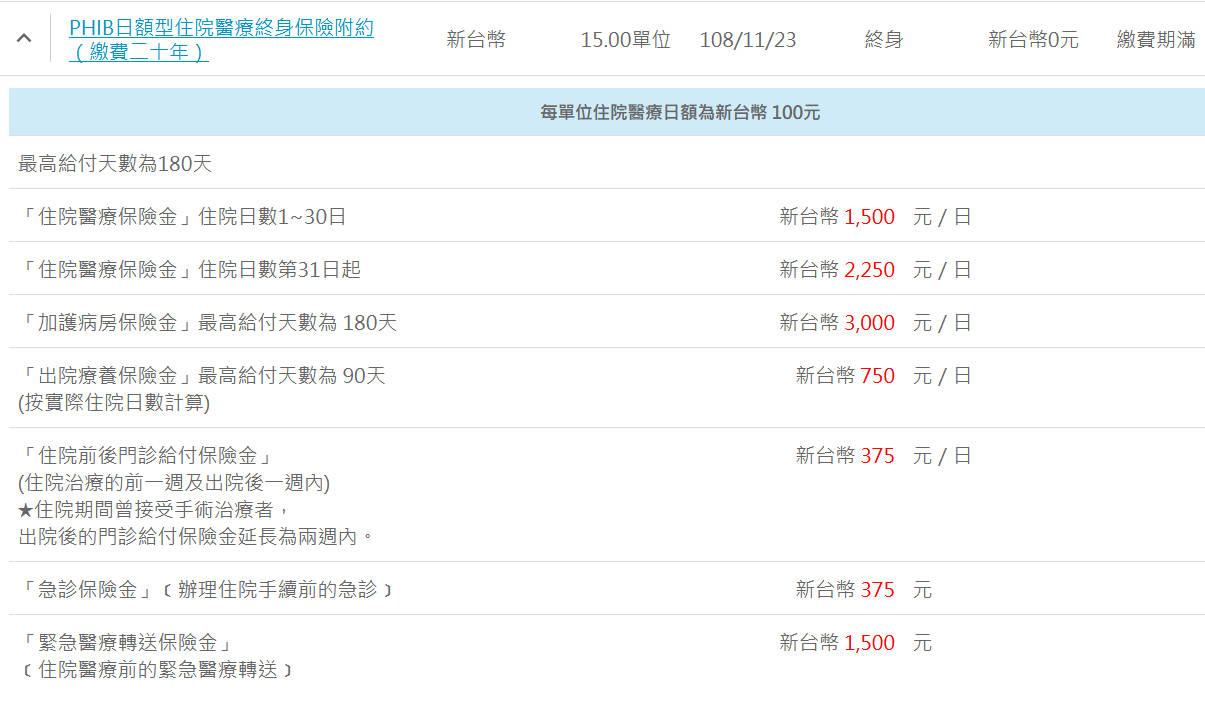Click the red 1,500 元/日 amount

[869, 217]
